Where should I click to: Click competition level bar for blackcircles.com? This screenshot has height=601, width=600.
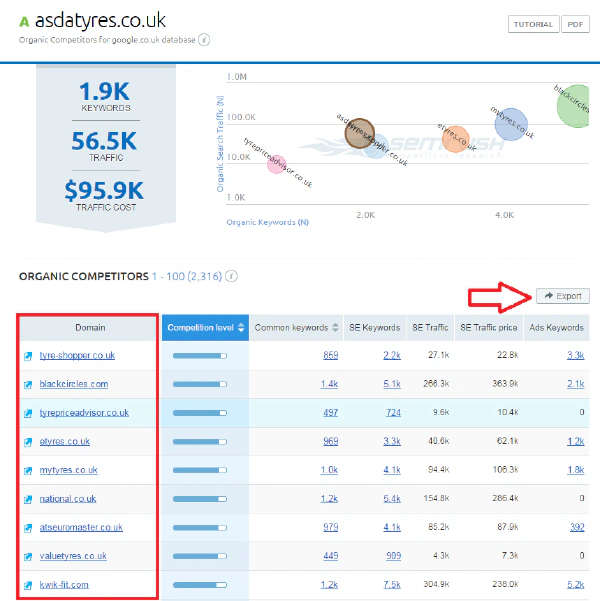point(200,384)
